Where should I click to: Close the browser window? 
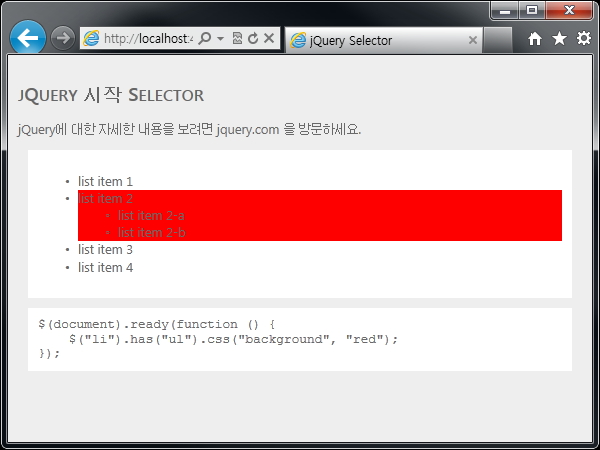(569, 10)
